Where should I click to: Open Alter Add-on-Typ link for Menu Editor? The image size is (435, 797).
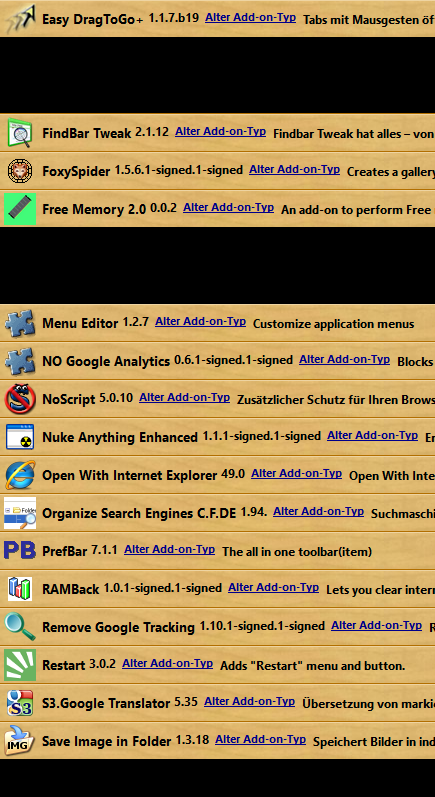click(x=200, y=322)
